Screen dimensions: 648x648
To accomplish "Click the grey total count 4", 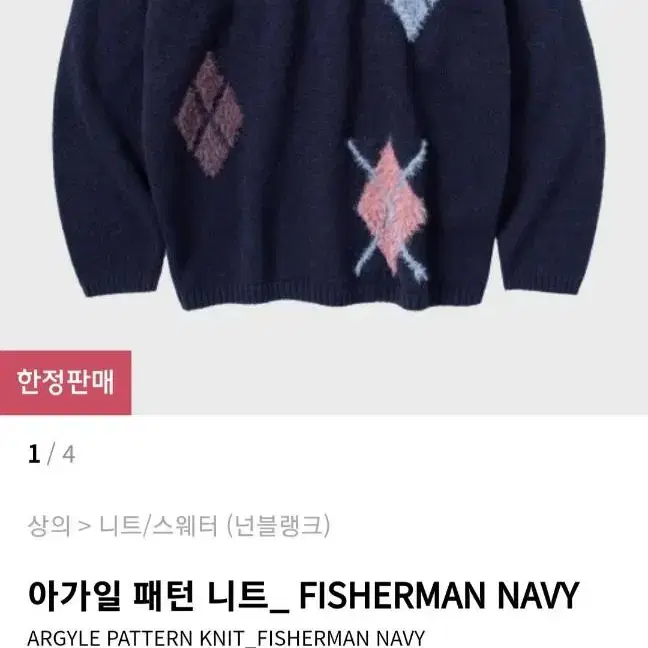I will 69,454.
